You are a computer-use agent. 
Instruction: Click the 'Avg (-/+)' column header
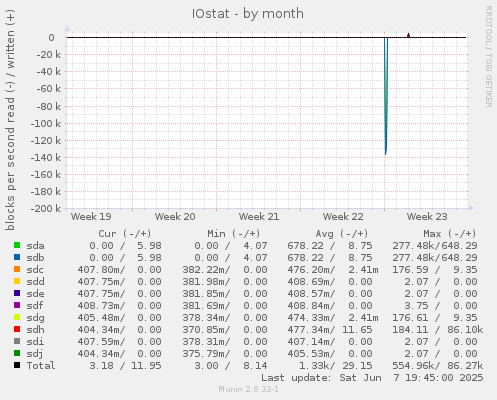342,234
